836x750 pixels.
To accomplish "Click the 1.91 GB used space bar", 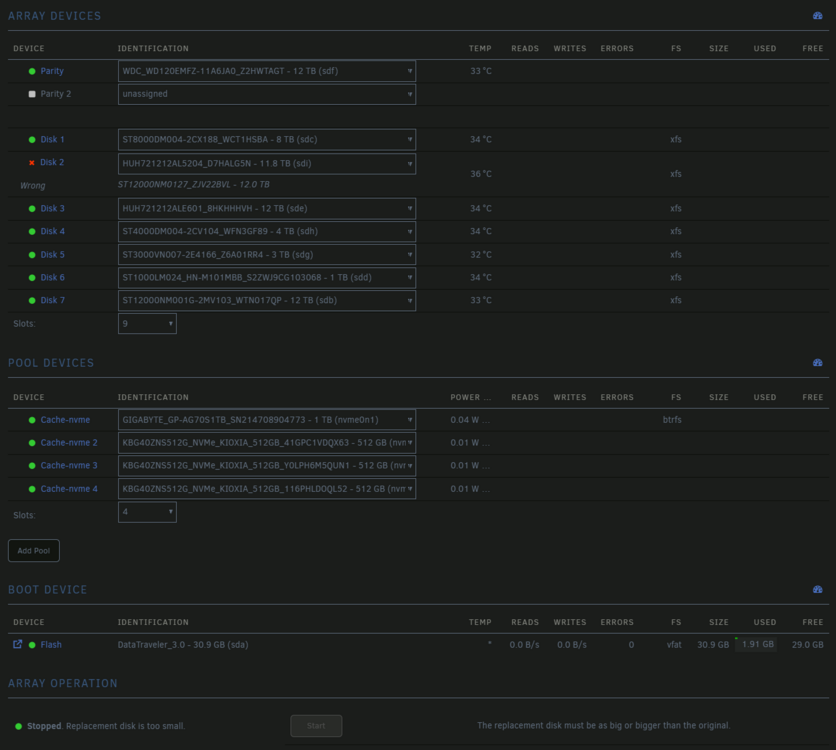I will 756,644.
